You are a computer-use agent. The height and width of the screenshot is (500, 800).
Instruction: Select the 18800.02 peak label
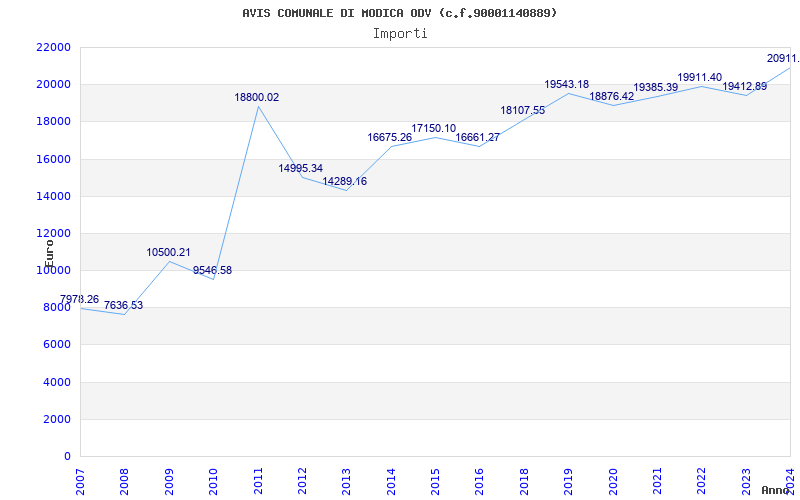[257, 97]
